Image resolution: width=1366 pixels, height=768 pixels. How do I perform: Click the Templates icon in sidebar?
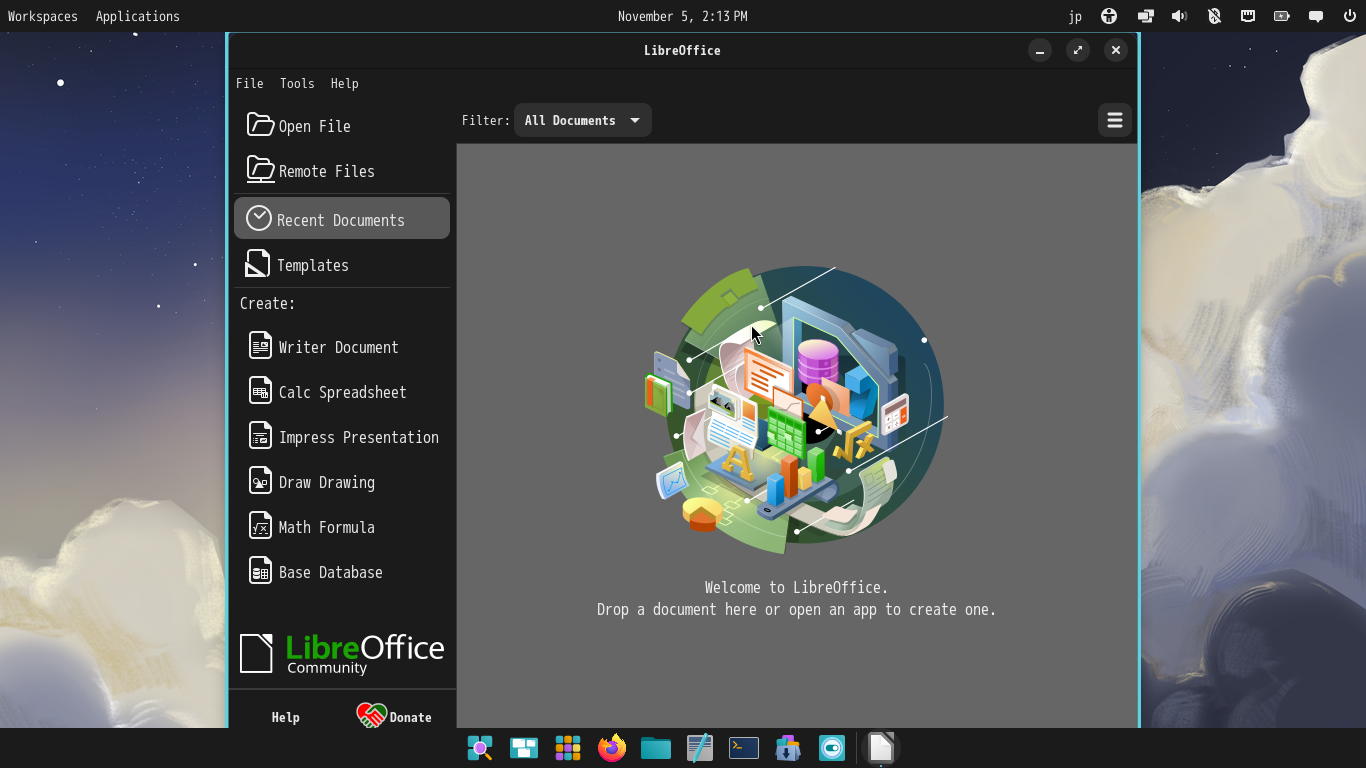pyautogui.click(x=258, y=264)
